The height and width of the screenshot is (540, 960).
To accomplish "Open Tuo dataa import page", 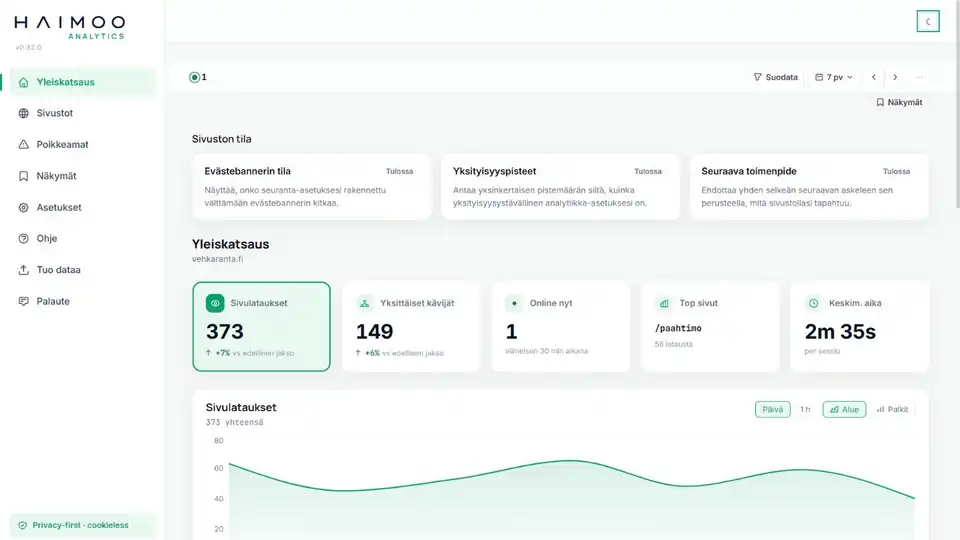I will click(83, 270).
